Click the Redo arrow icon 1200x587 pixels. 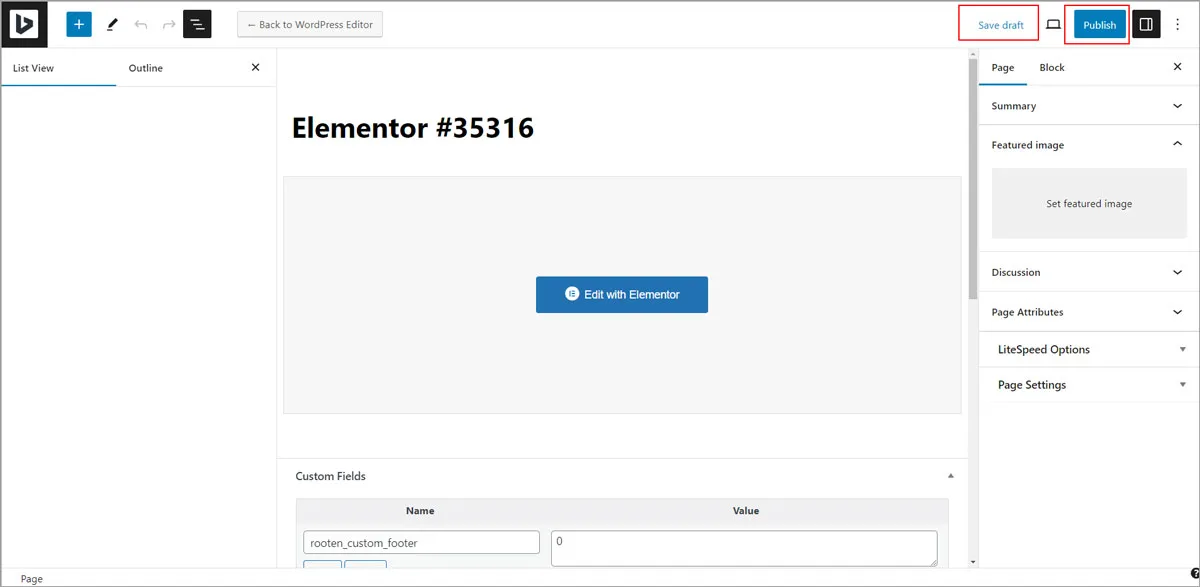[169, 24]
